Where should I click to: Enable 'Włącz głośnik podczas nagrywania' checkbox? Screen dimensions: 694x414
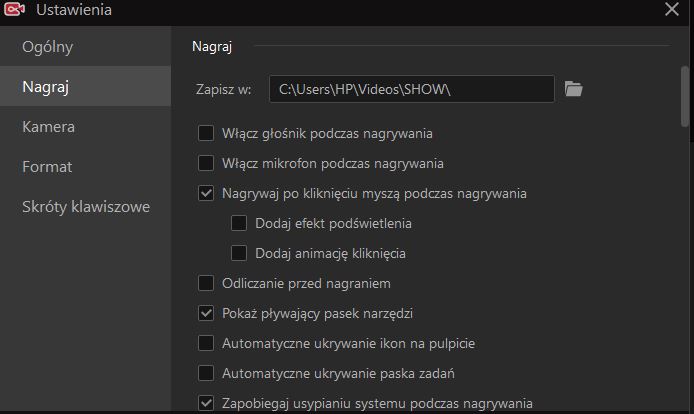pos(206,133)
